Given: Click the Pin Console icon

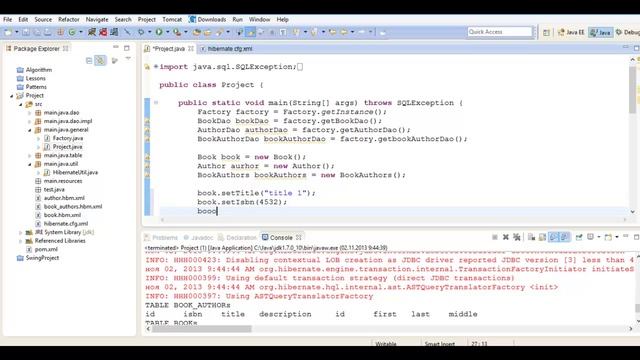Looking at the screenshot, I should click(579, 237).
